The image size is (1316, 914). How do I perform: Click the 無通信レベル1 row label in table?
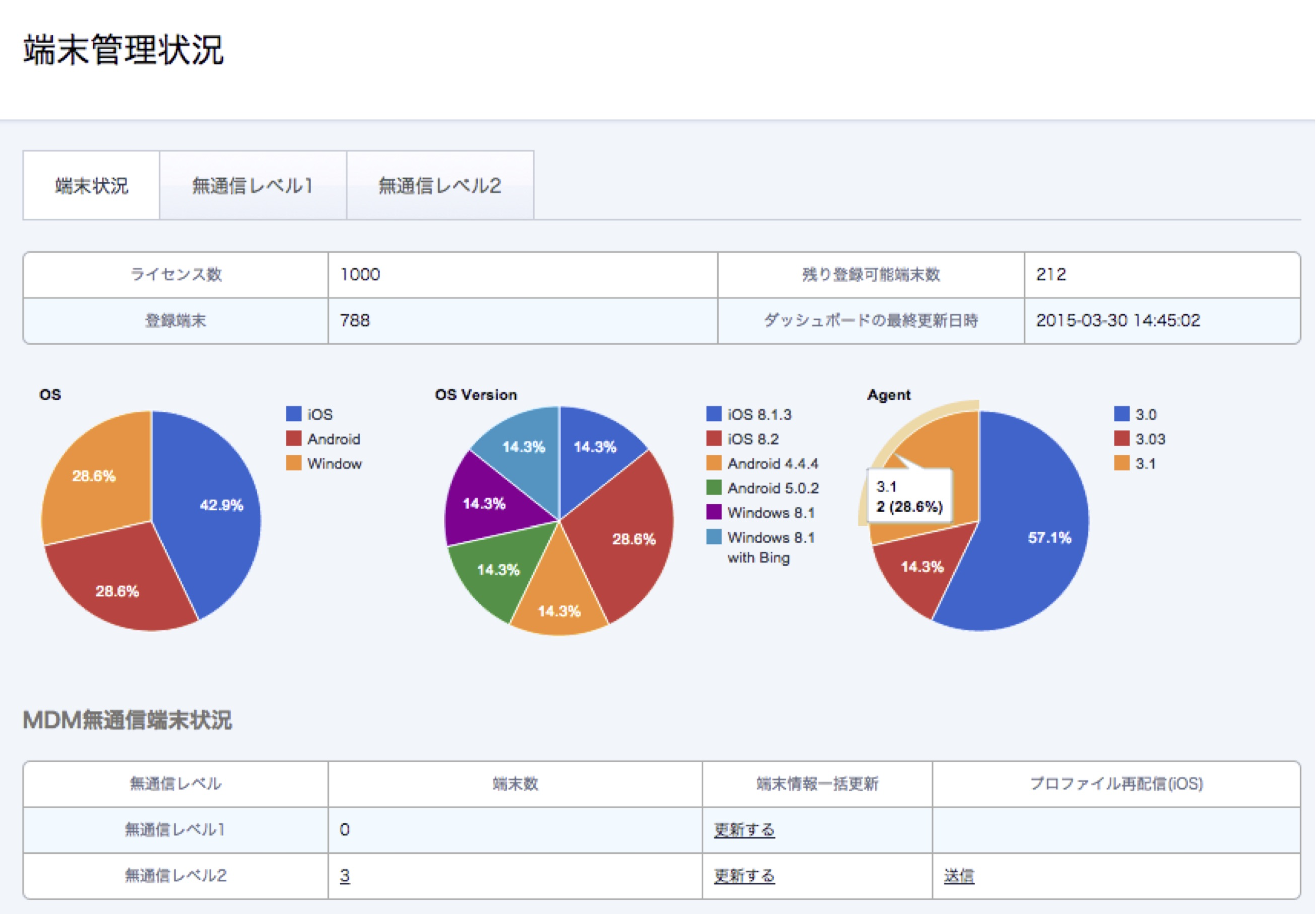point(175,830)
